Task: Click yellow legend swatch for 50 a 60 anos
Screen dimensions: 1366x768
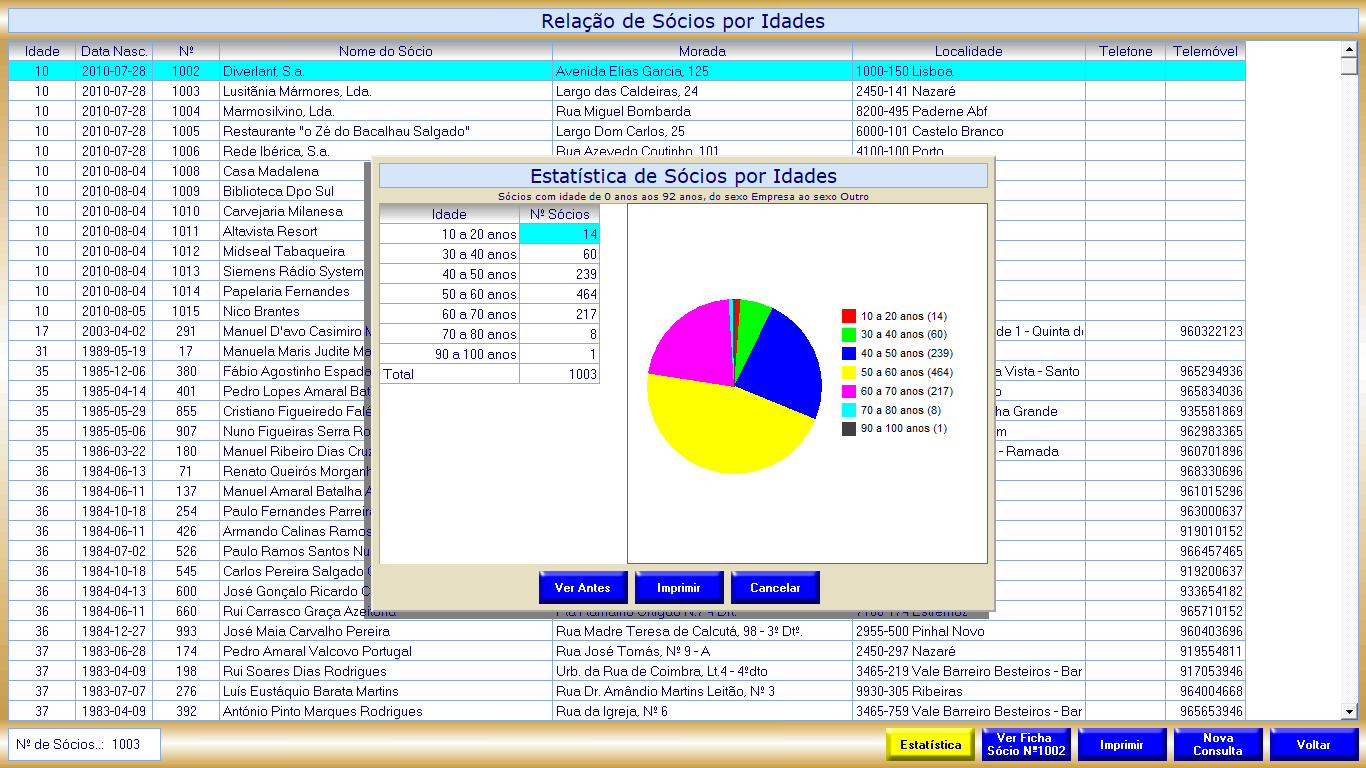Action: tap(849, 372)
